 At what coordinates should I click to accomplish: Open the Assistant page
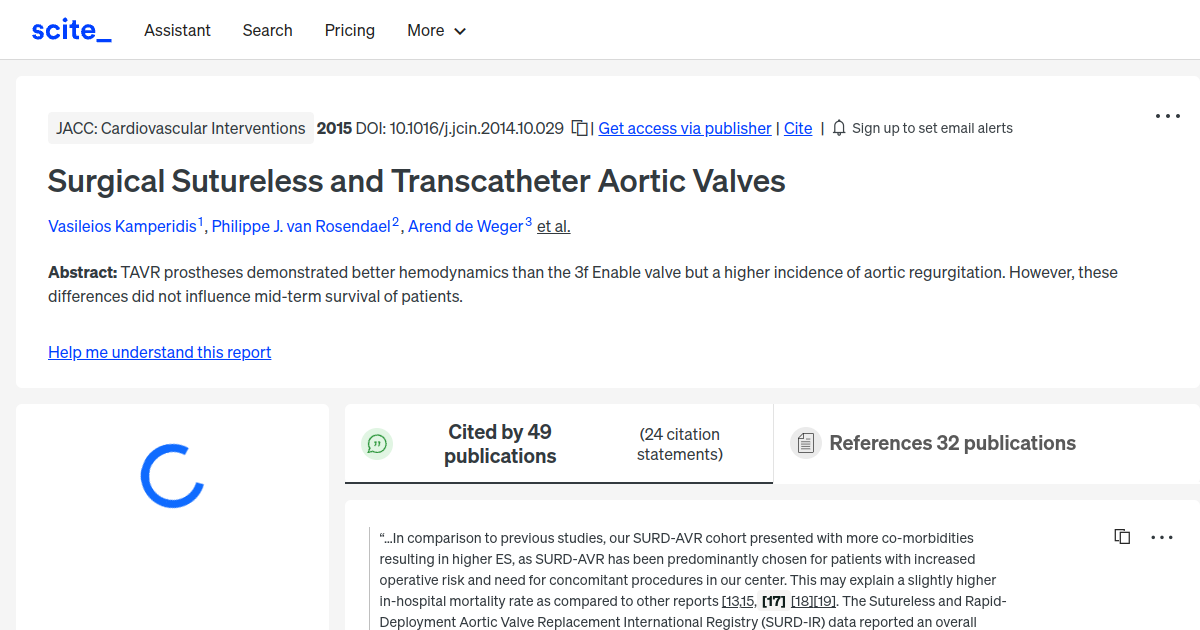(177, 30)
